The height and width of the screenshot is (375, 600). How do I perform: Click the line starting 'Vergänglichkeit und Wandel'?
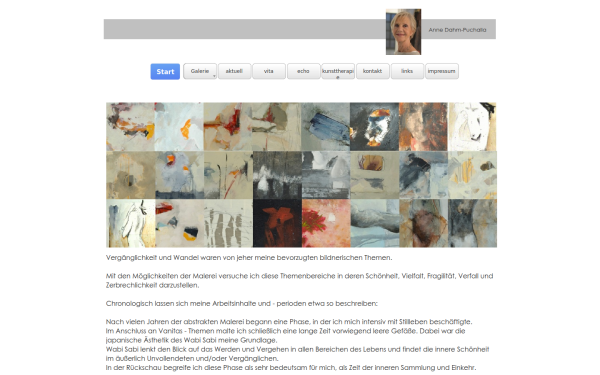249,258
